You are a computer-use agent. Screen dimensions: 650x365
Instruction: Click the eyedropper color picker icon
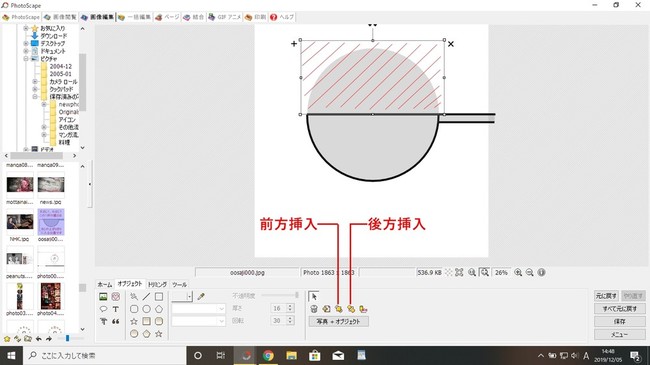(201, 297)
